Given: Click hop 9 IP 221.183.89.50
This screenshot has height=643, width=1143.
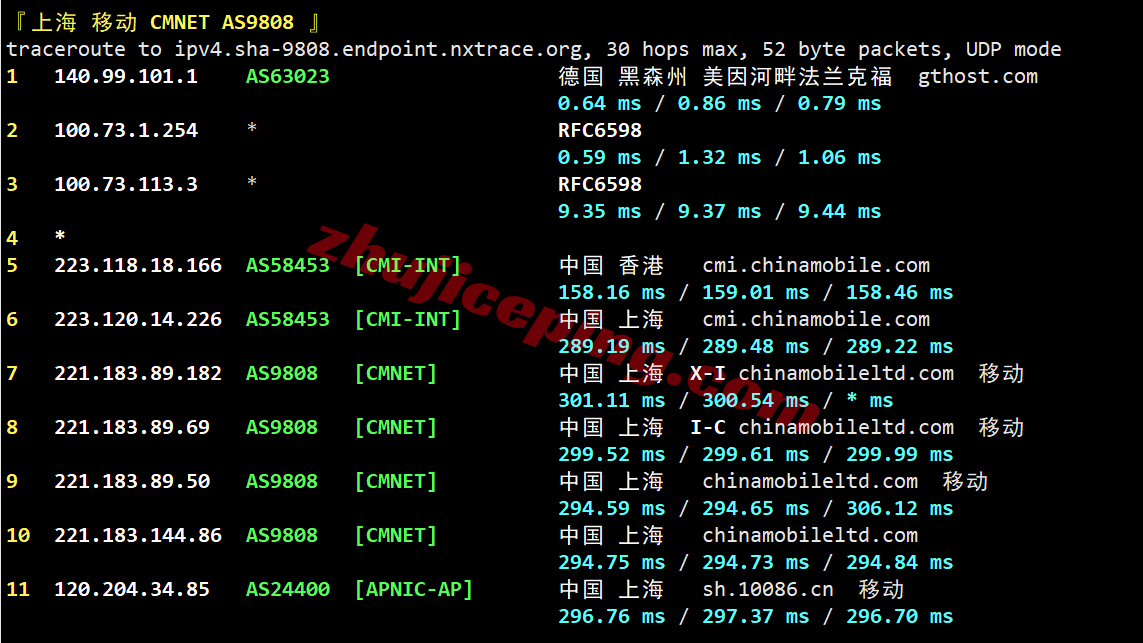Looking at the screenshot, I should tap(132, 481).
